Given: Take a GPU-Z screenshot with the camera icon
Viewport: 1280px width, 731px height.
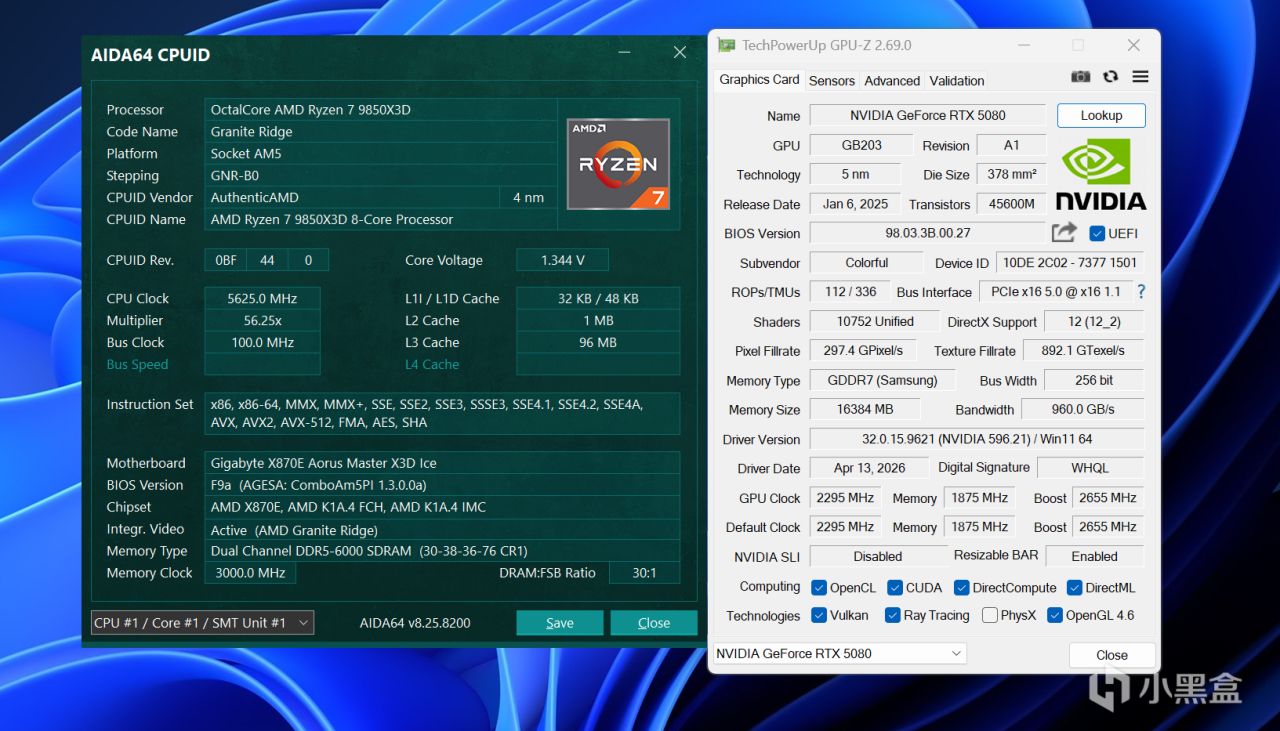Looking at the screenshot, I should [1080, 77].
